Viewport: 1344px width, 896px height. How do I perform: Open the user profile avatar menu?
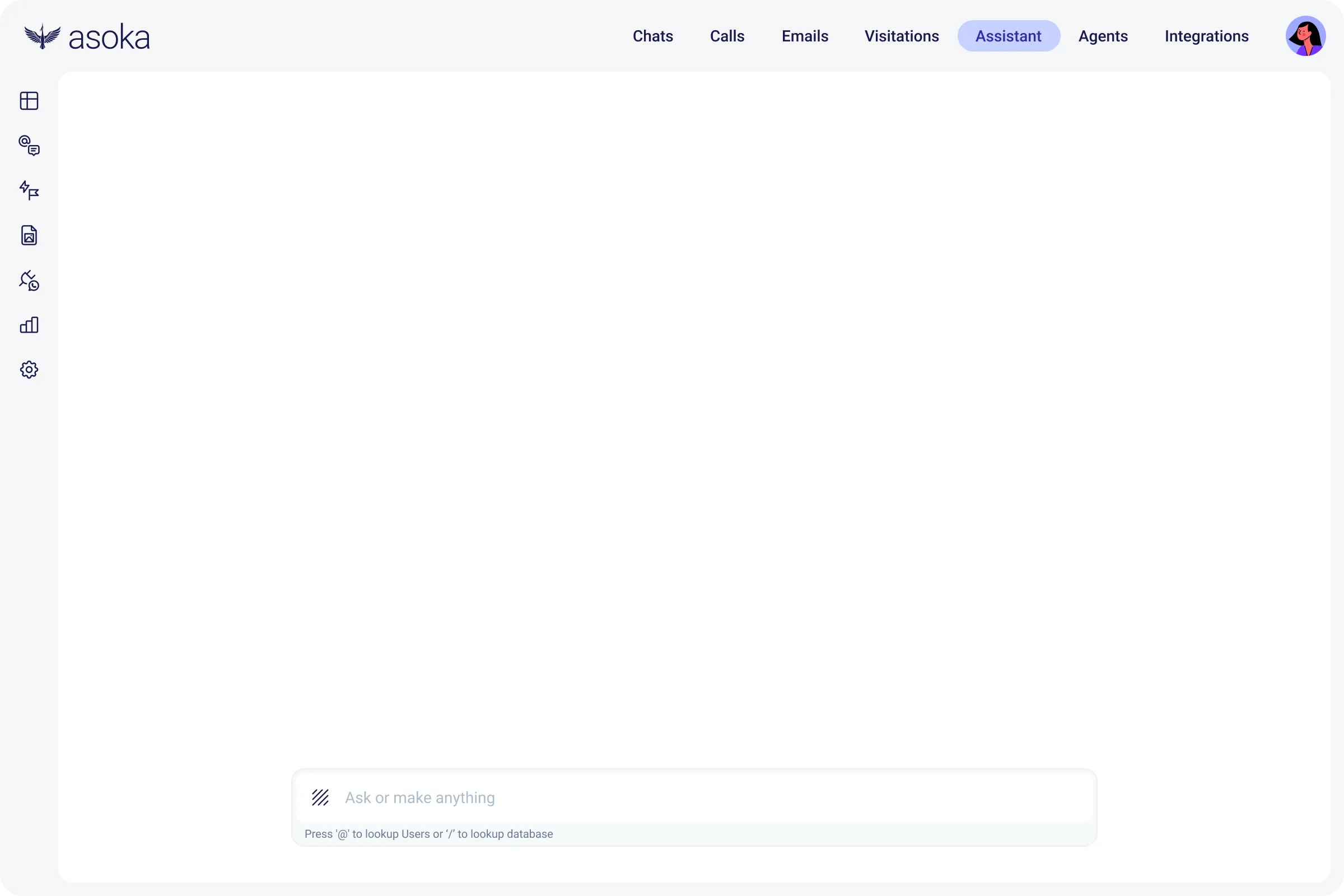[1305, 36]
